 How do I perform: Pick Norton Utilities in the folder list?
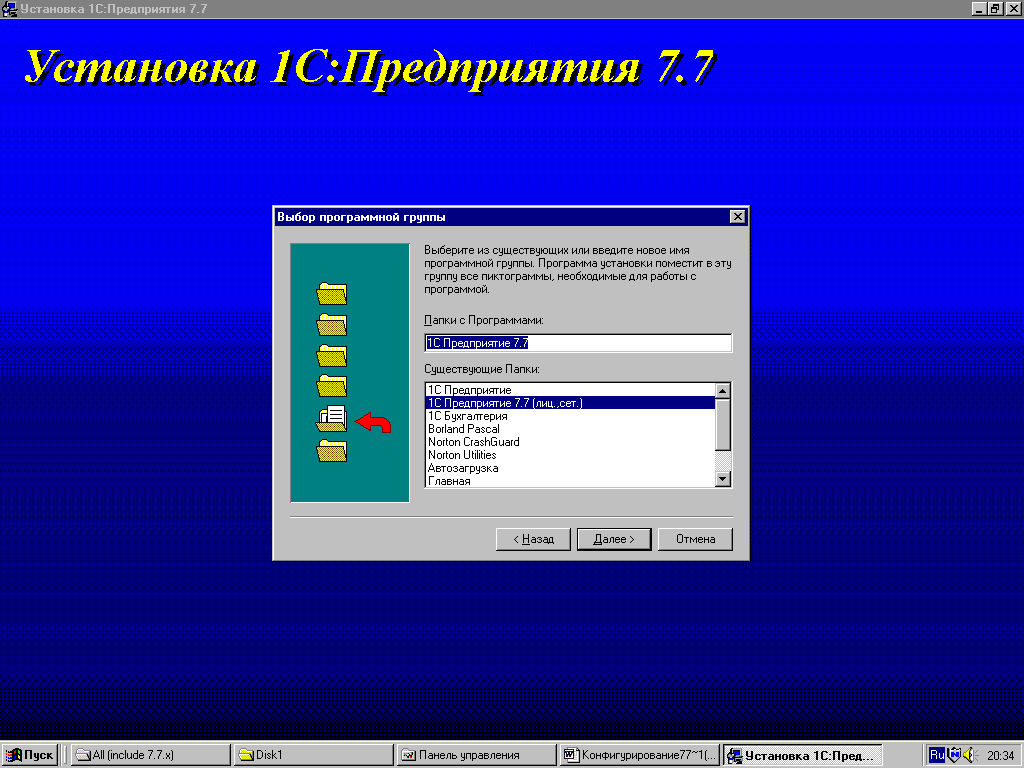(x=569, y=455)
